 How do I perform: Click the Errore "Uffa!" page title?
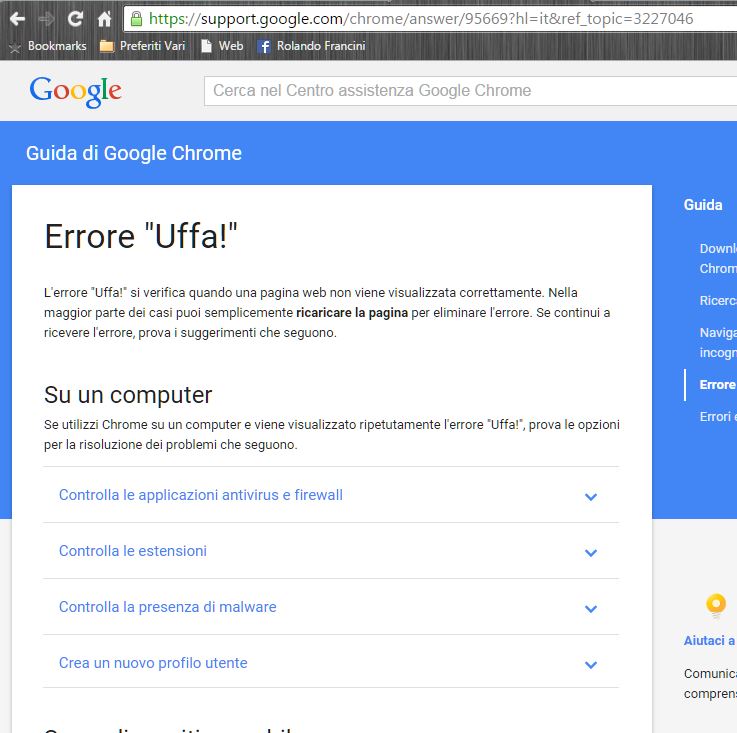[x=141, y=236]
